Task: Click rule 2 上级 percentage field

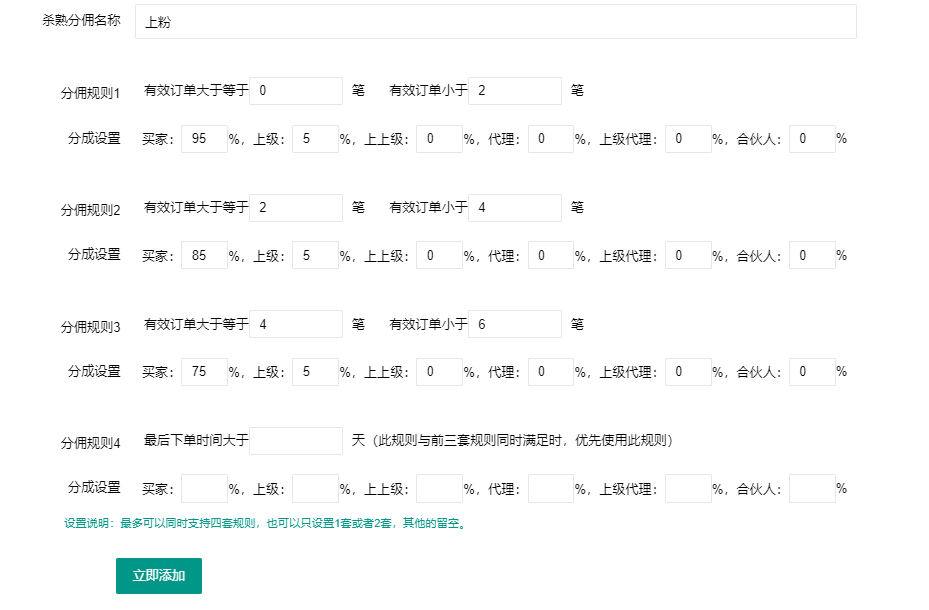Action: (x=315, y=255)
